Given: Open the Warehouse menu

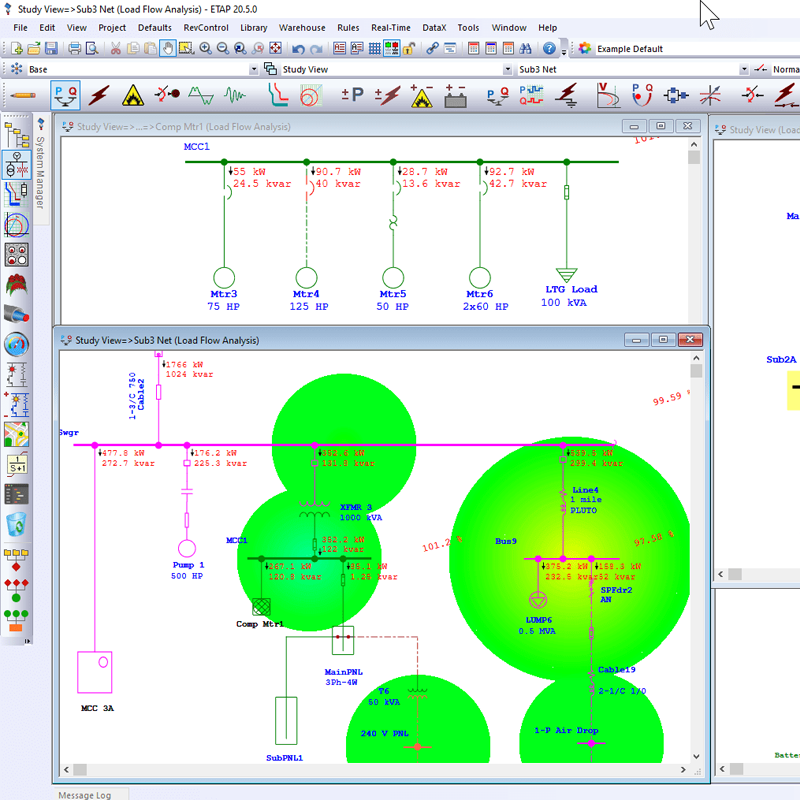Looking at the screenshot, I should tap(302, 28).
